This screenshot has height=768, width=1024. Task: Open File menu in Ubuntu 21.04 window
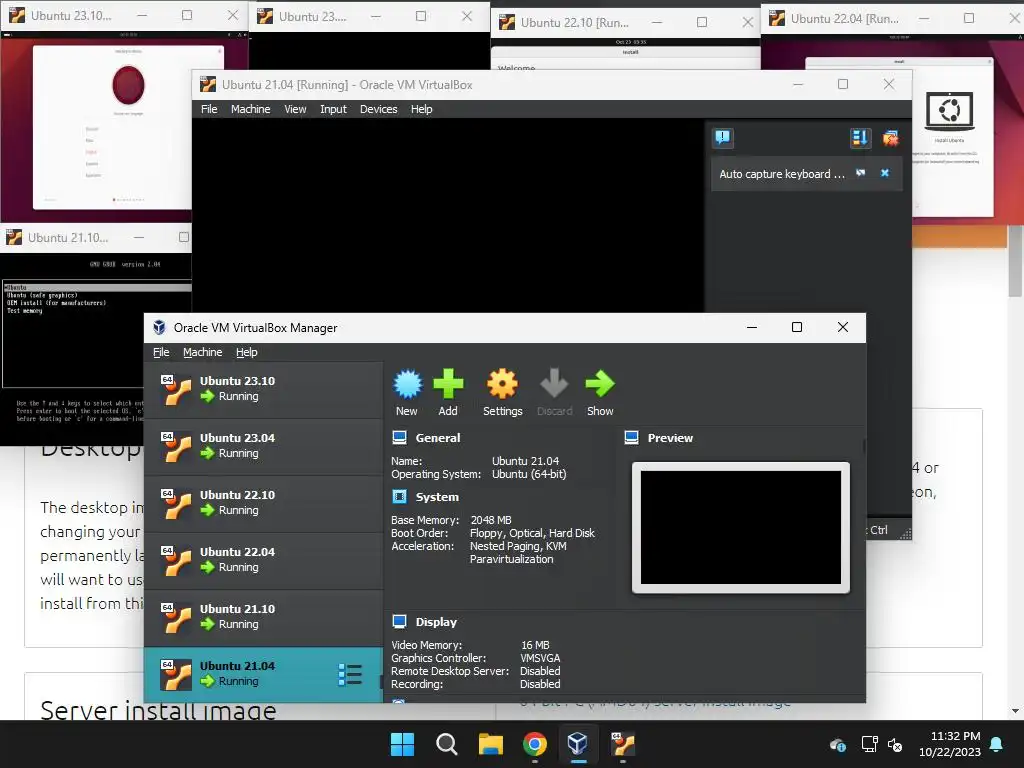209,109
